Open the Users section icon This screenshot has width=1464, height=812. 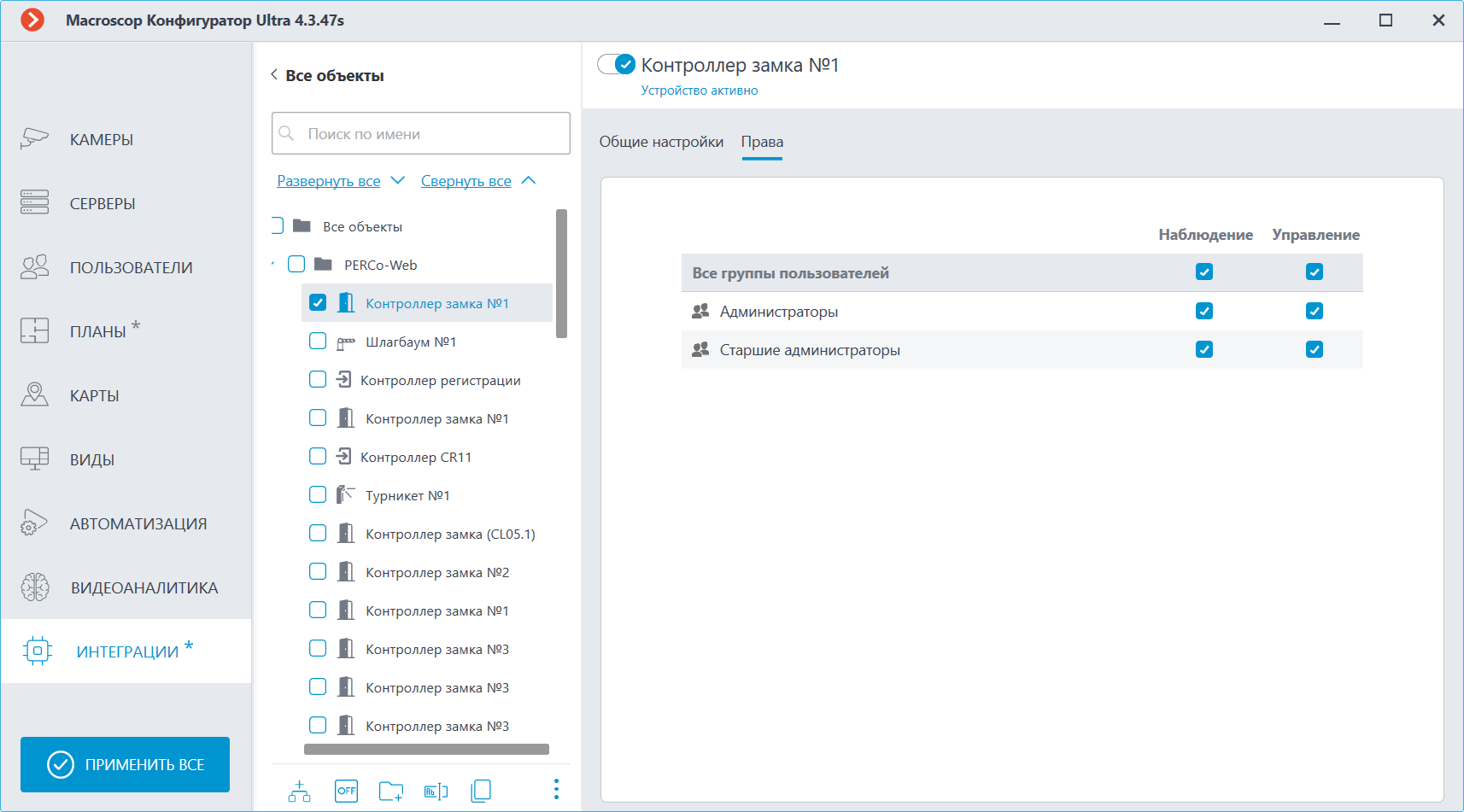click(x=34, y=266)
